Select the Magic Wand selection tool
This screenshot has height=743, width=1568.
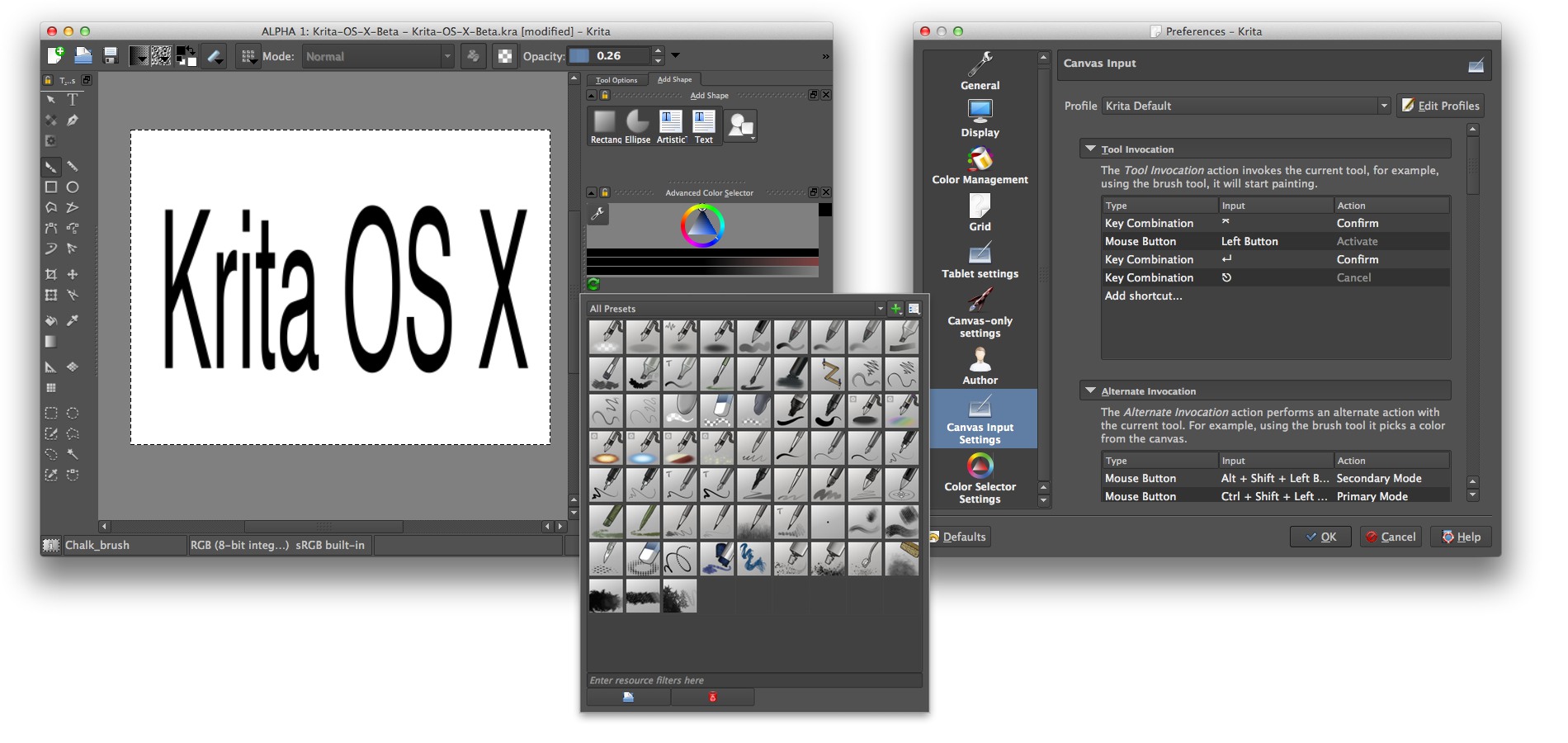[x=73, y=454]
